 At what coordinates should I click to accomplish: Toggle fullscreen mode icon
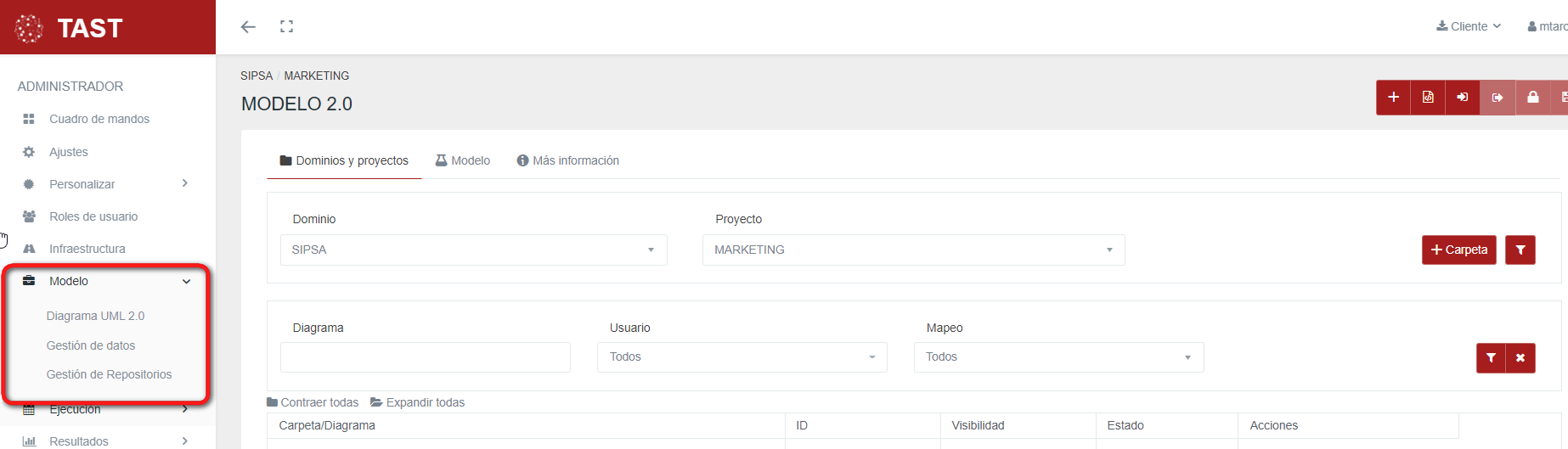click(286, 27)
